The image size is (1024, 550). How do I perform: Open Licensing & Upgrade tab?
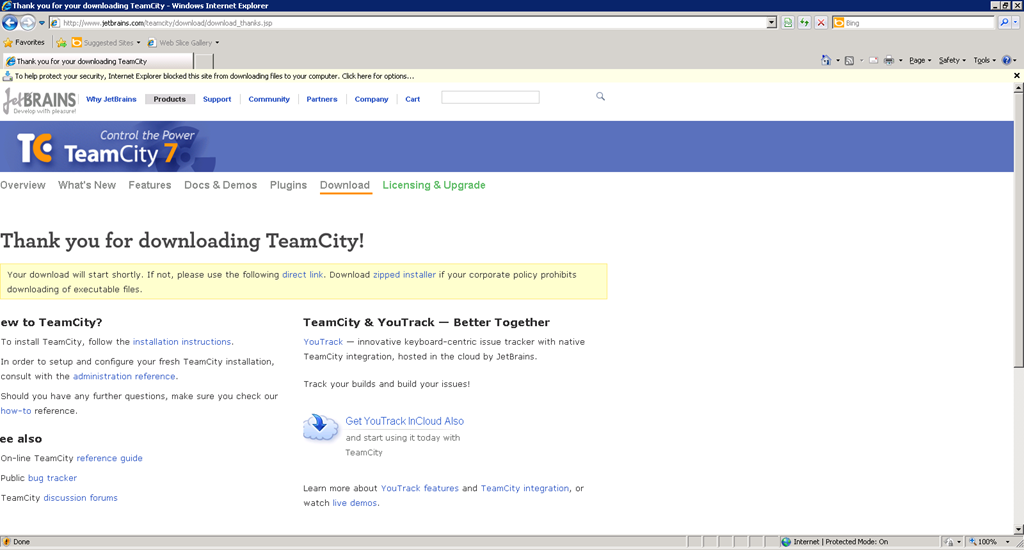pyautogui.click(x=434, y=185)
